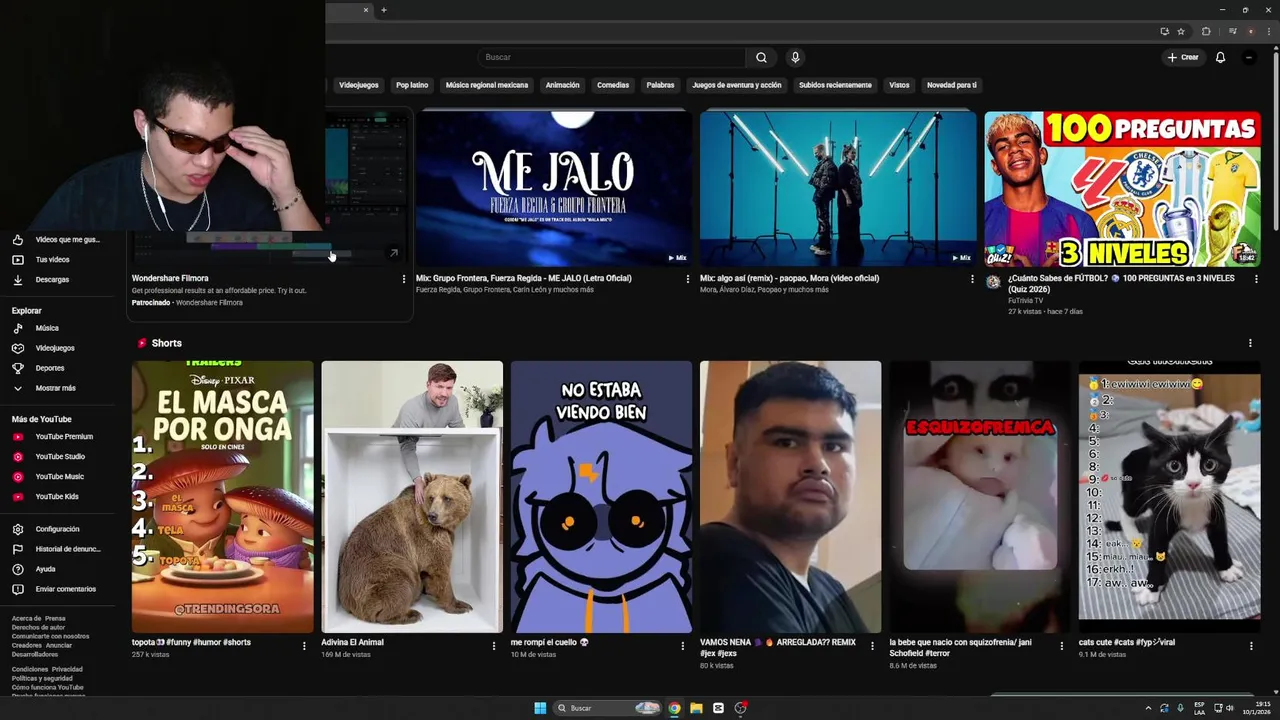Open 'ME JALO' mix thumbnail
Viewport: 1280px width, 720px height.
pos(554,188)
